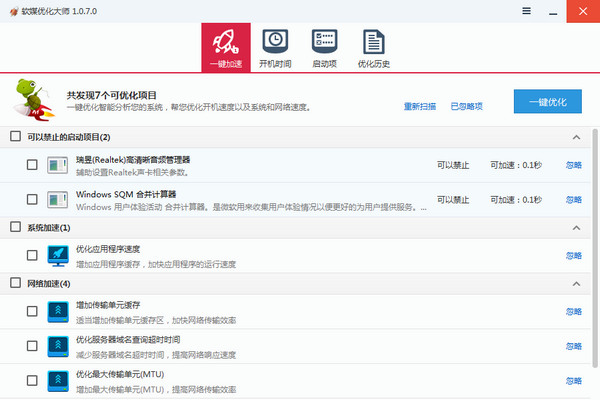The width and height of the screenshot is (600, 400).
Task: Click the 优化服务器域名查询超时时间 title text
Action: tap(128, 340)
